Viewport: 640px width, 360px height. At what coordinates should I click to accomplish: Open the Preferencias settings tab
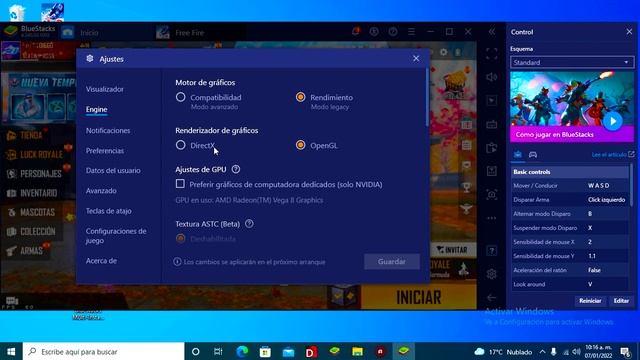pos(104,151)
